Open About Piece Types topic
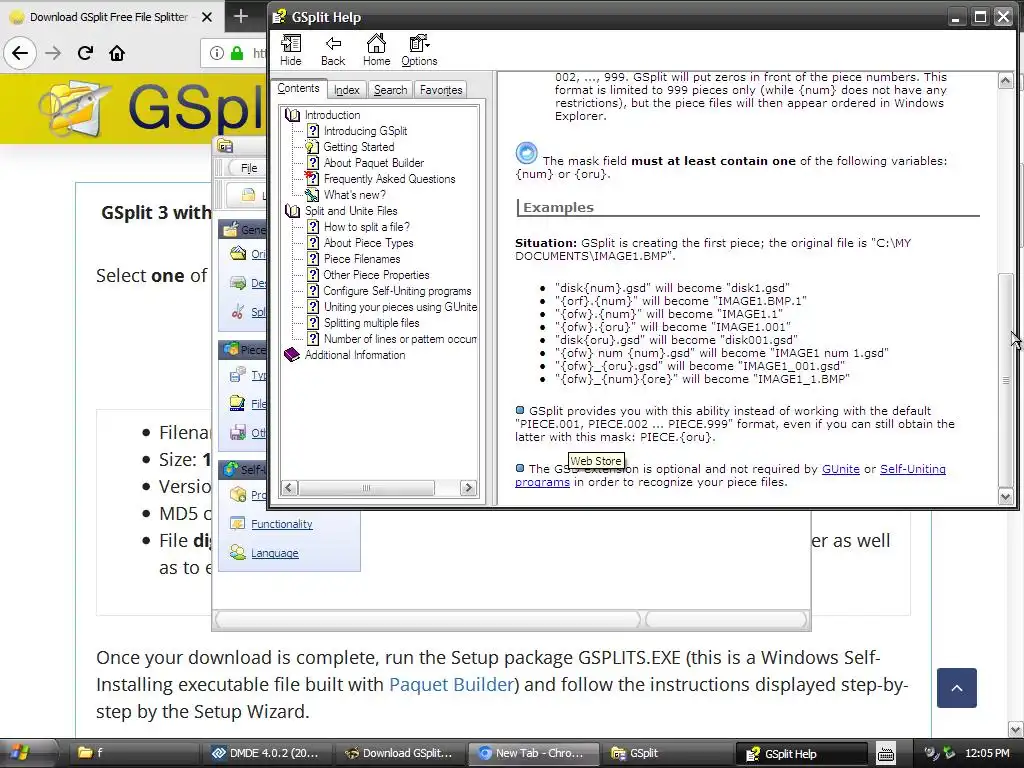 [368, 243]
